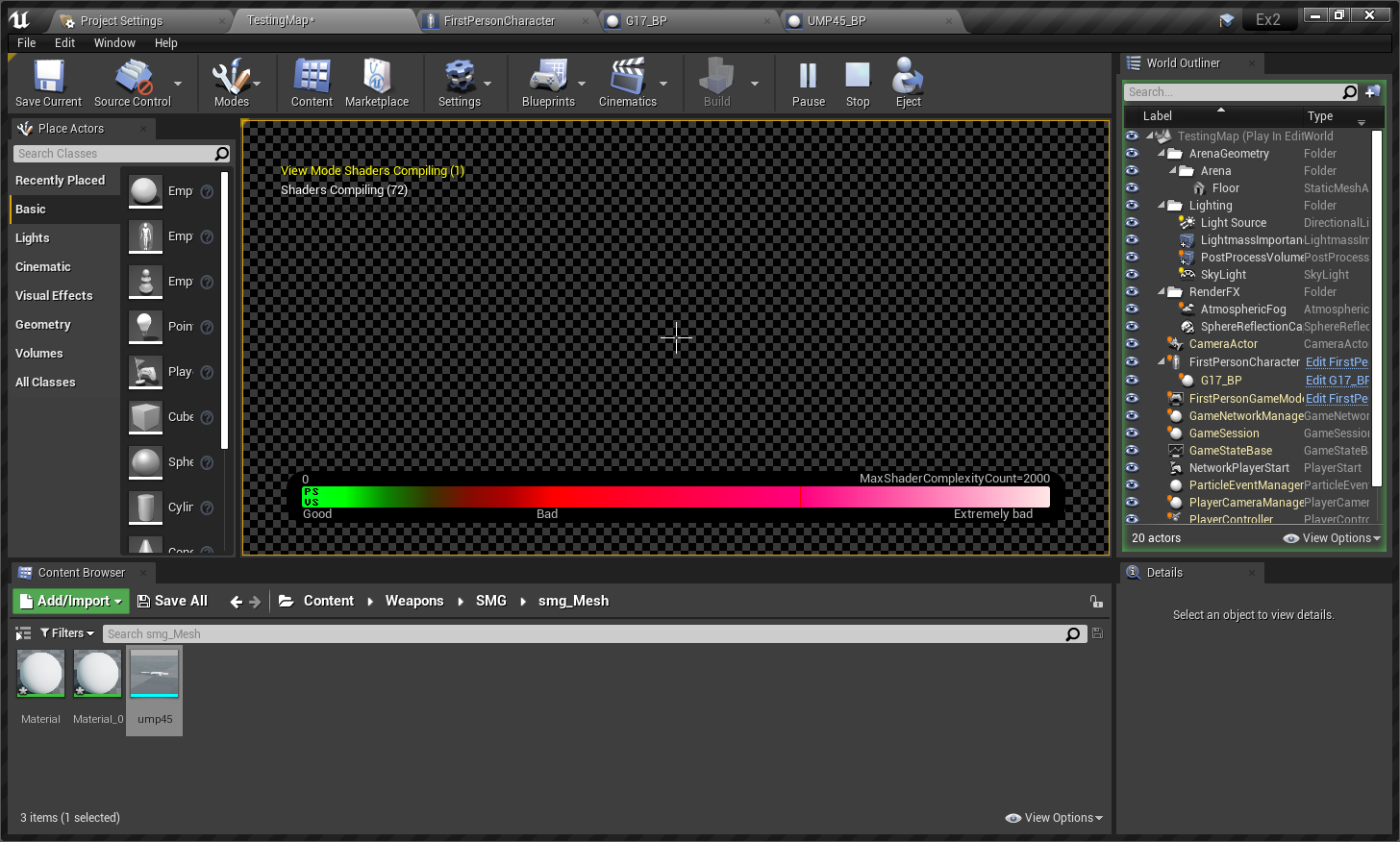Open the Filters dropdown in Content Browser
Image resolution: width=1400 pixels, height=842 pixels.
67,633
